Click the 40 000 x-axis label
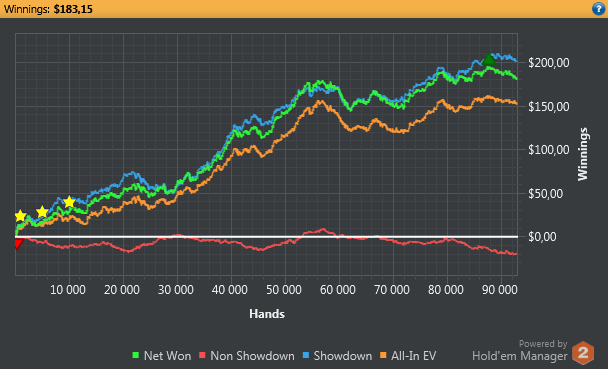608x369 pixels. click(230, 290)
